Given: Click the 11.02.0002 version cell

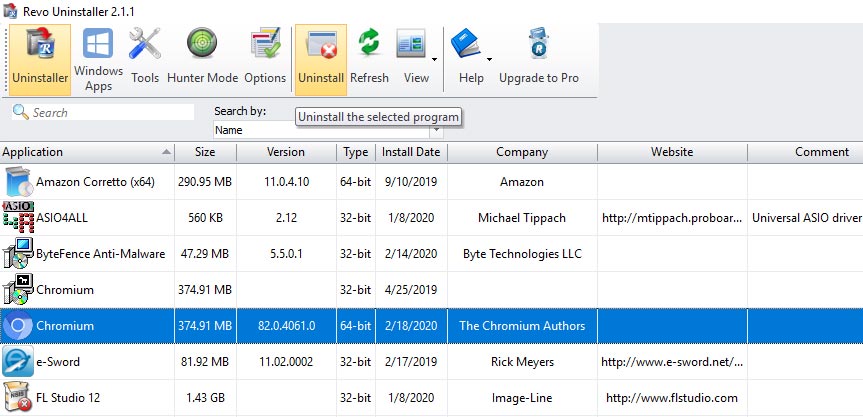Looking at the screenshot, I should (286, 362).
